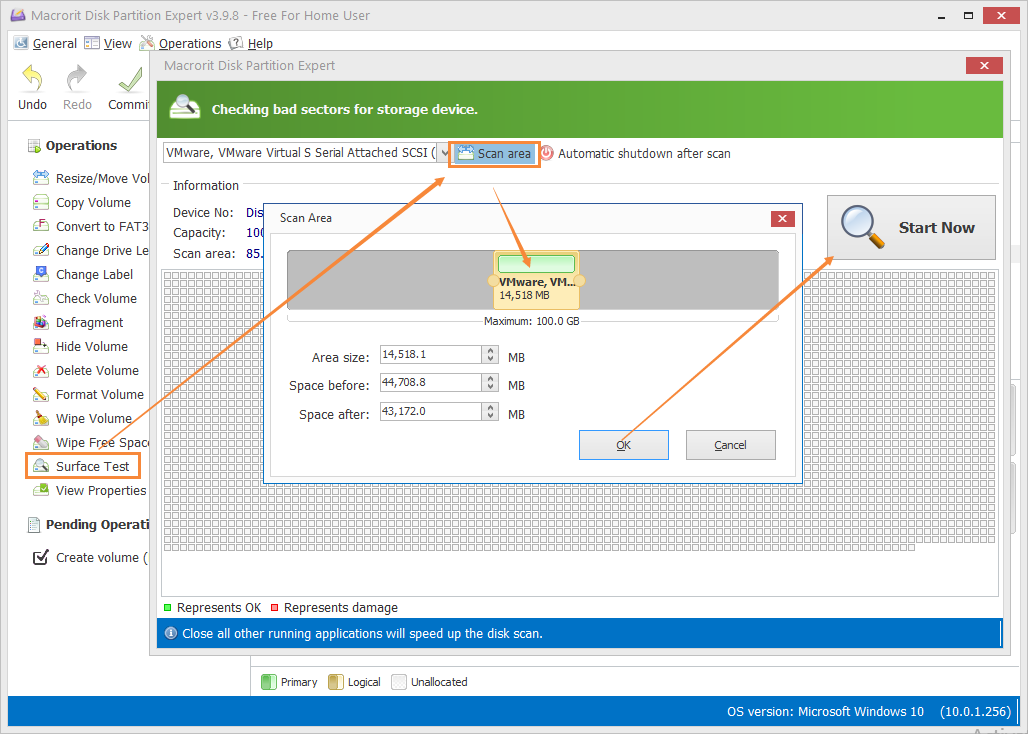Screen dimensions: 1028x734
Task: Click the Change Label operation icon
Action: coord(41,275)
